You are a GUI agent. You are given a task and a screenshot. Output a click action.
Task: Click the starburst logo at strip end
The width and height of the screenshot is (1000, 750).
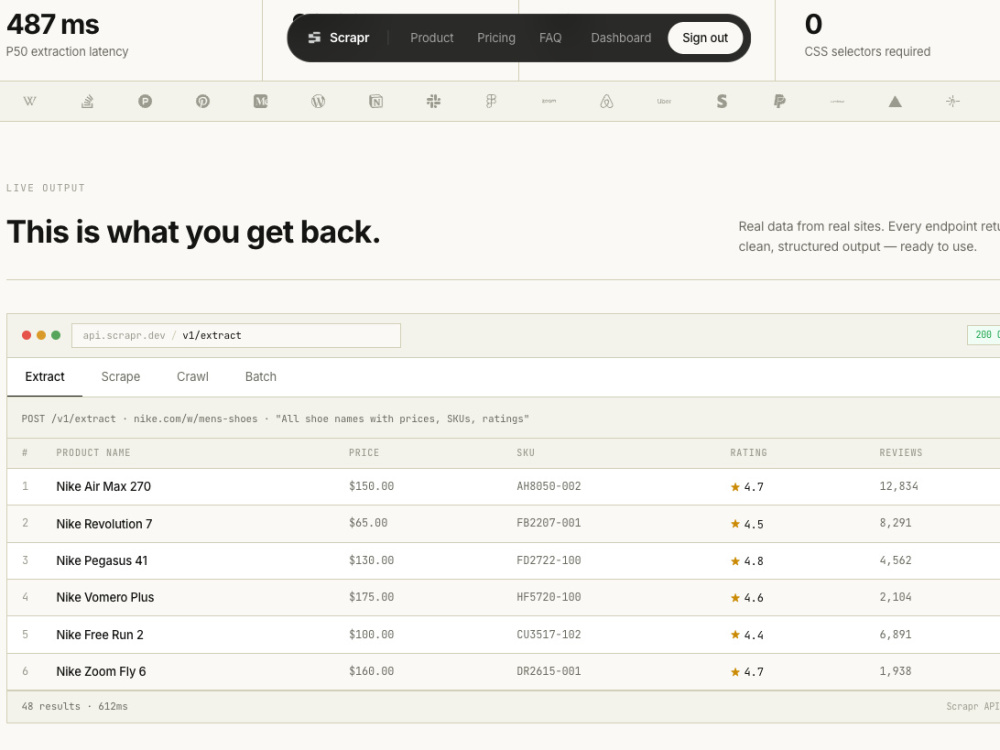[953, 101]
